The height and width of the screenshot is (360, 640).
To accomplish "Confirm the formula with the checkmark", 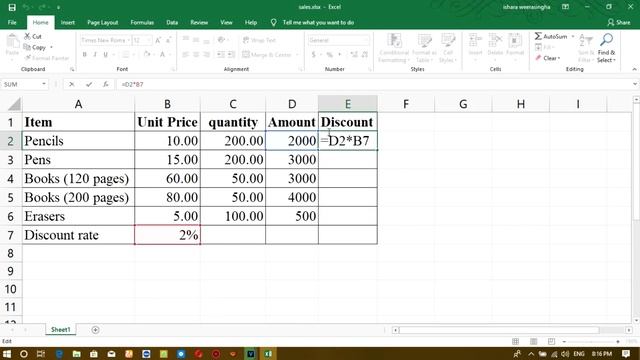I will (89, 84).
